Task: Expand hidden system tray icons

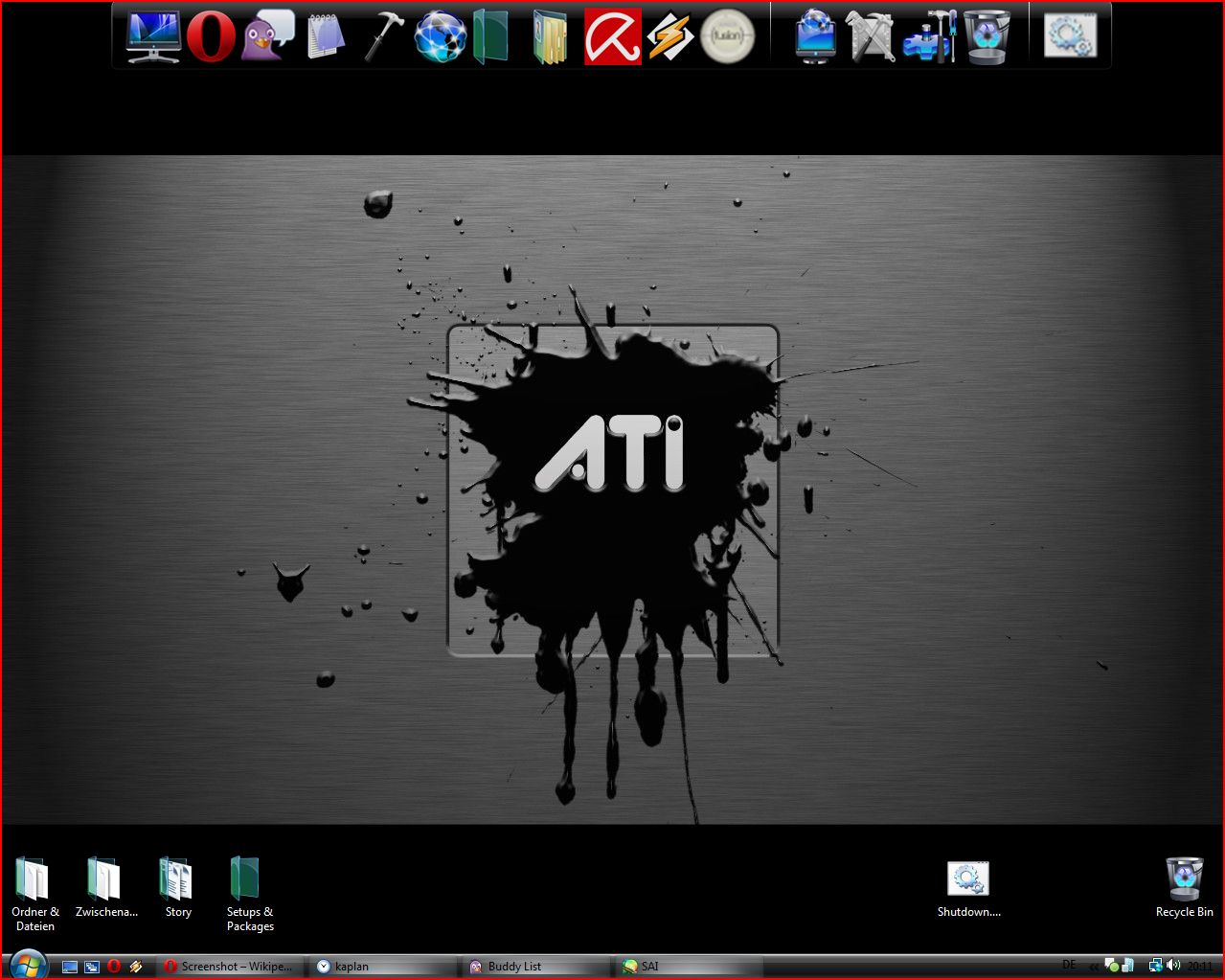Action: tap(1093, 967)
